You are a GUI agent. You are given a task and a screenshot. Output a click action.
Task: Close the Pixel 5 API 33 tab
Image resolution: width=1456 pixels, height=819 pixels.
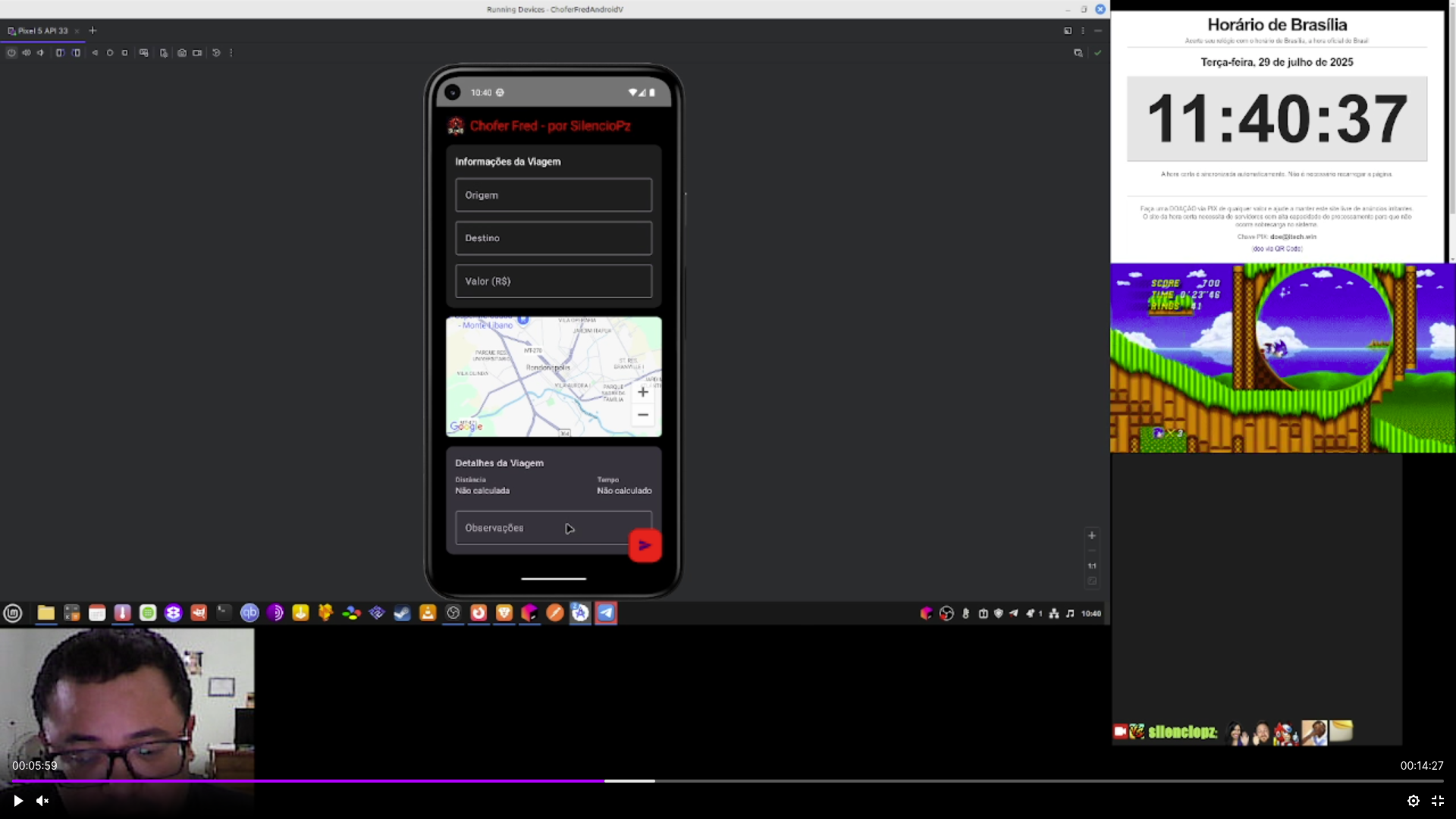(77, 31)
